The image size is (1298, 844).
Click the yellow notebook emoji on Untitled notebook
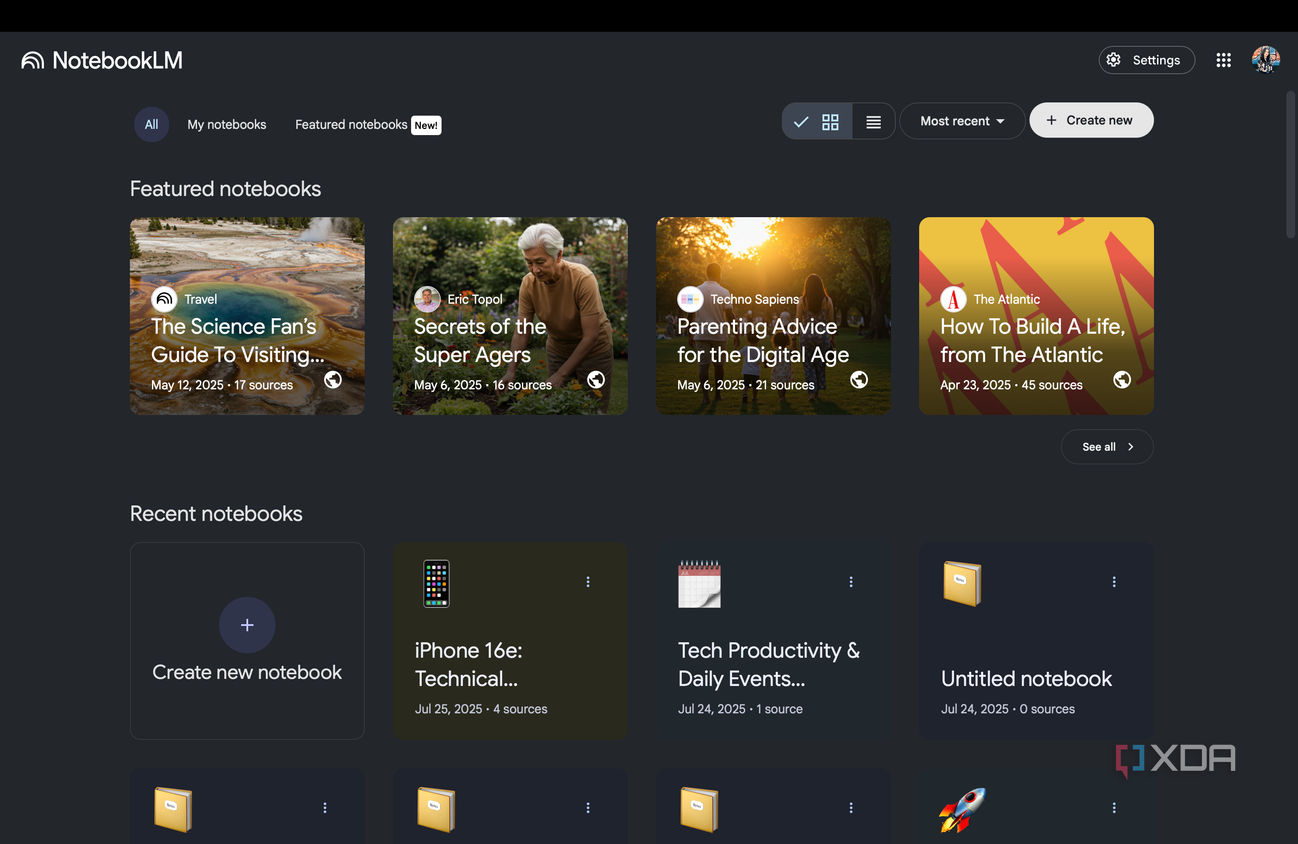962,584
